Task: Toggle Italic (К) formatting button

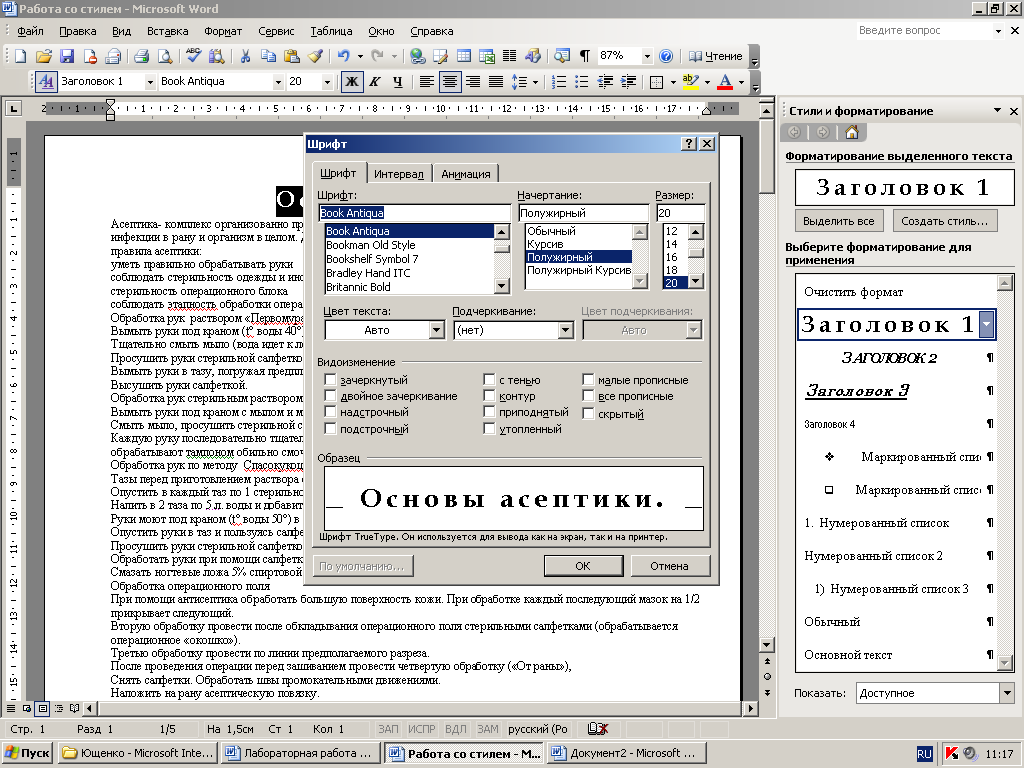Action: tap(374, 82)
